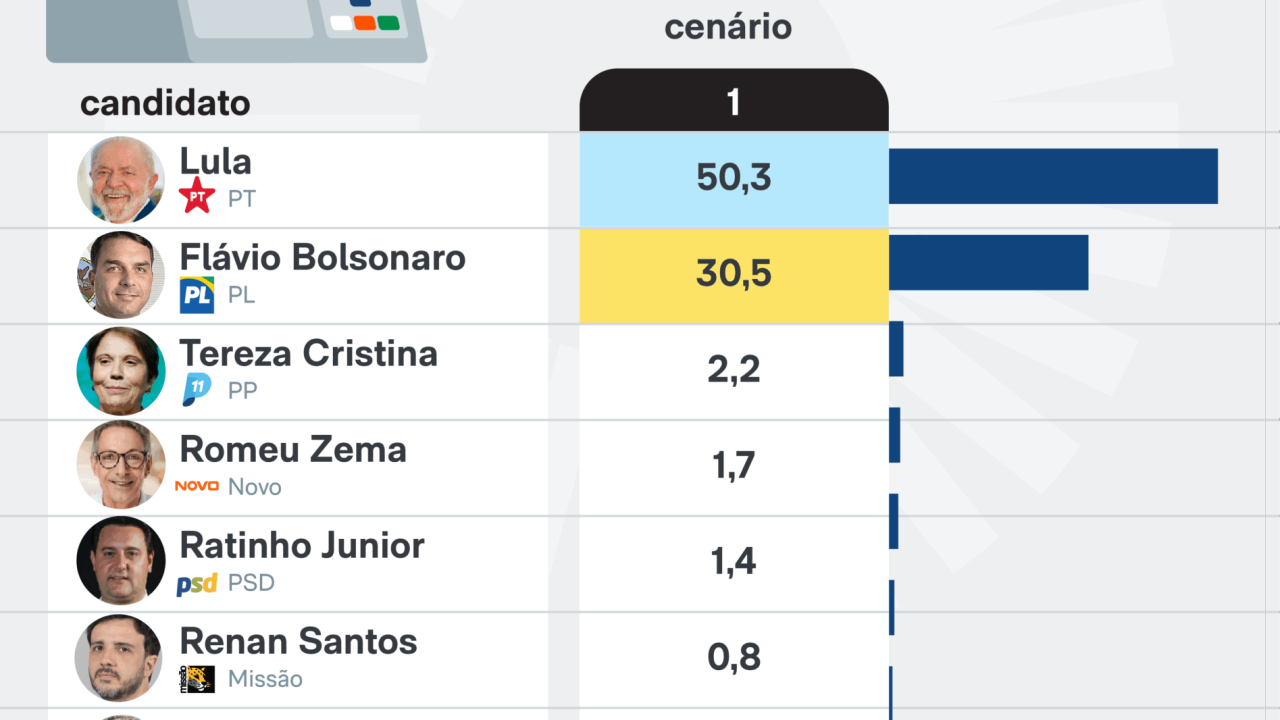Click Flávio Bolsonaro's dark blue result bar
Viewport: 1280px width, 720px height.
(988, 262)
